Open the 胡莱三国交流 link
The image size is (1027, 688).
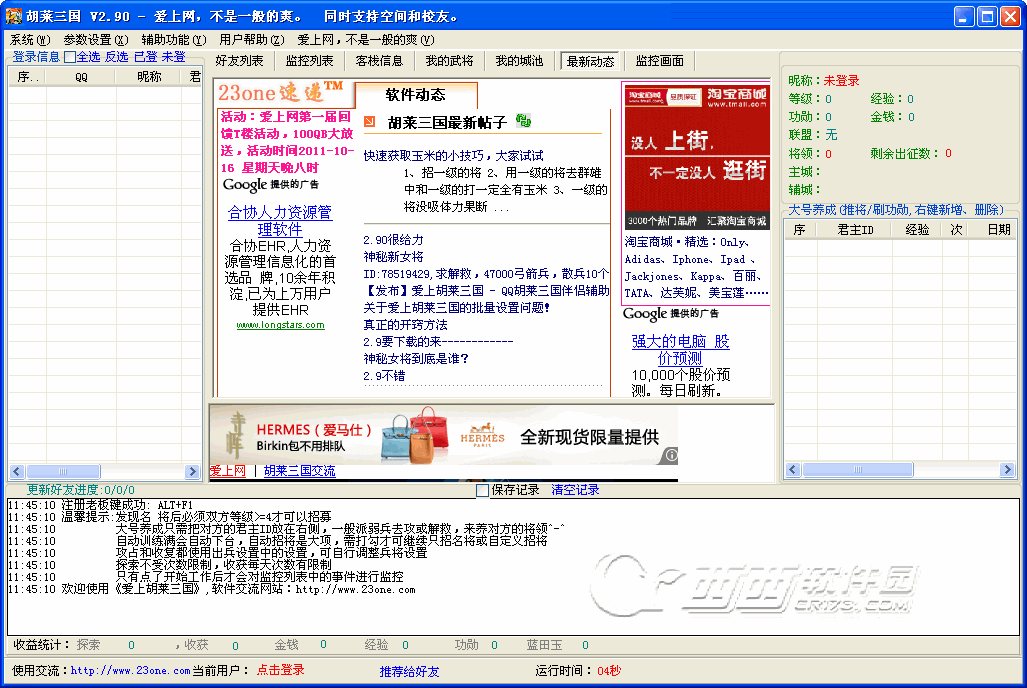coord(299,471)
